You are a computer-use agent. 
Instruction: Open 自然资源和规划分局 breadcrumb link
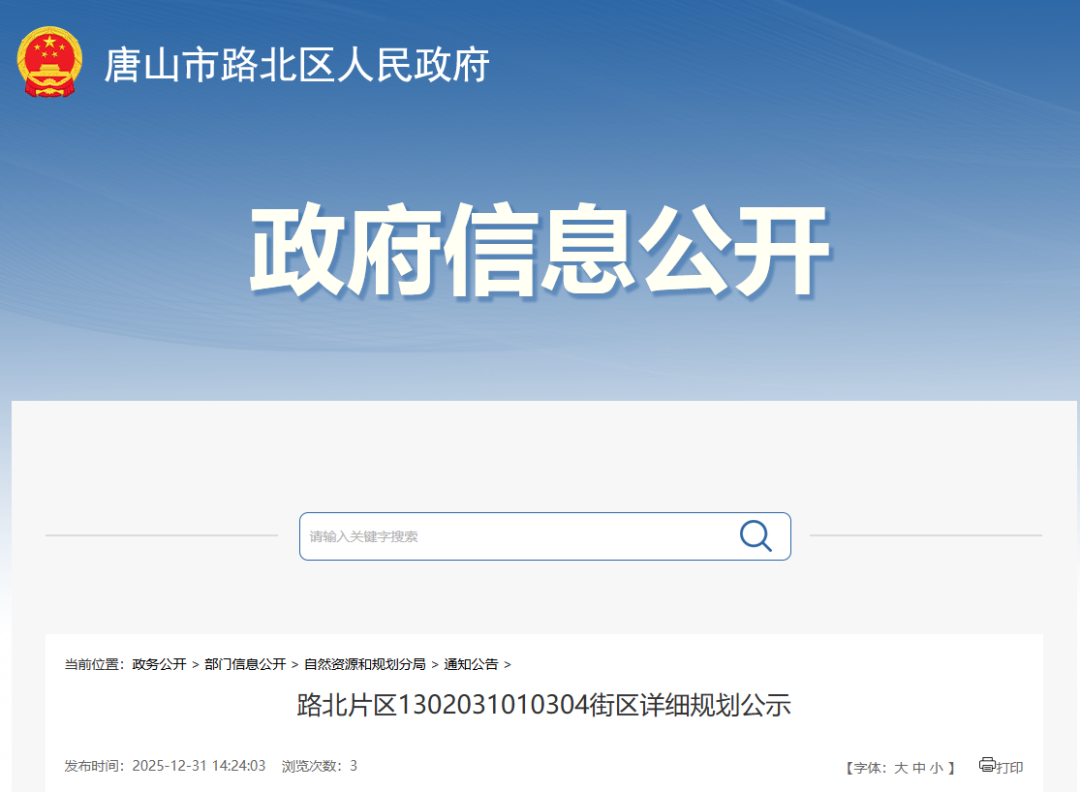point(365,664)
